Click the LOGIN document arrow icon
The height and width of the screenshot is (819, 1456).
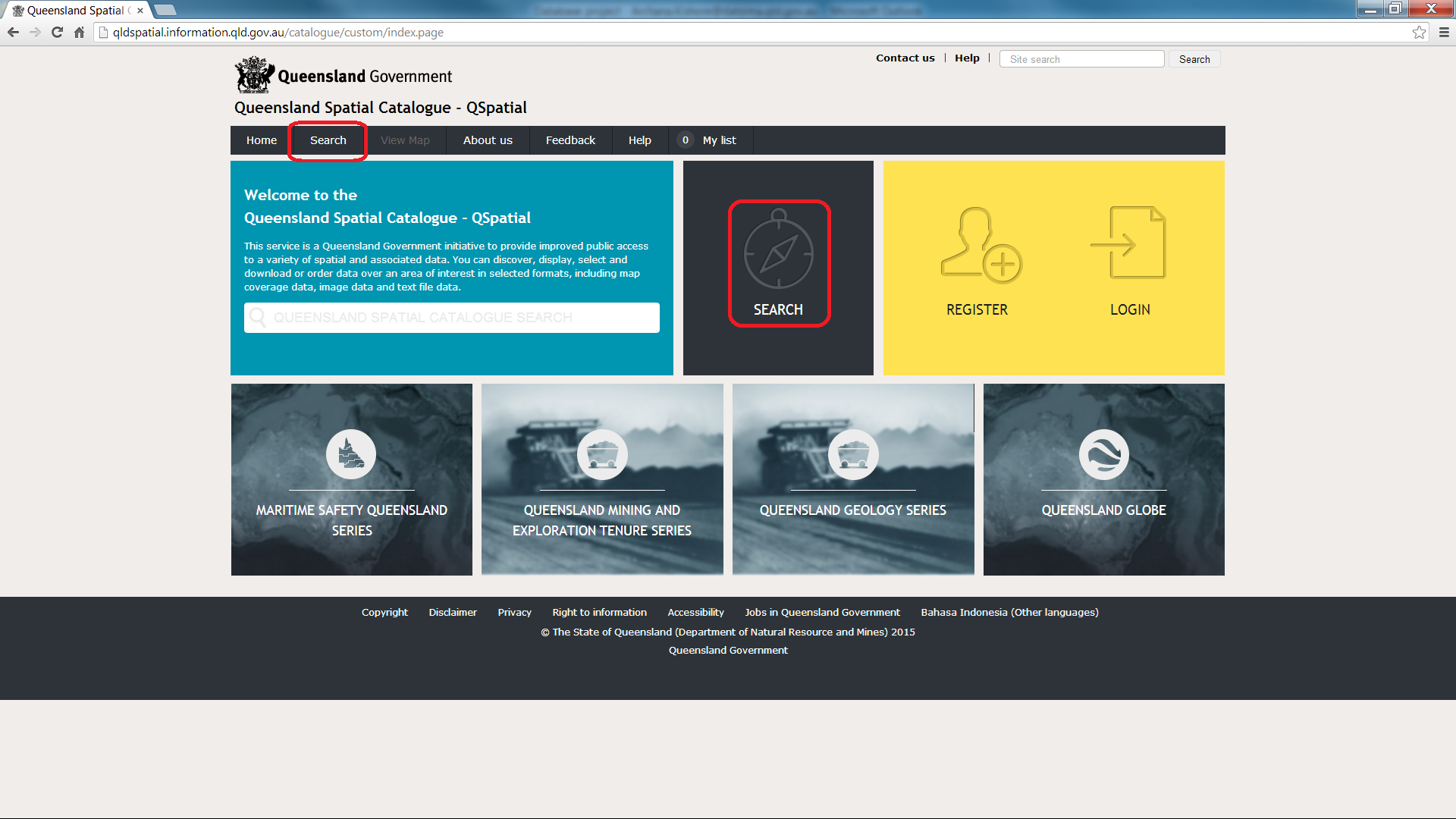(1128, 243)
